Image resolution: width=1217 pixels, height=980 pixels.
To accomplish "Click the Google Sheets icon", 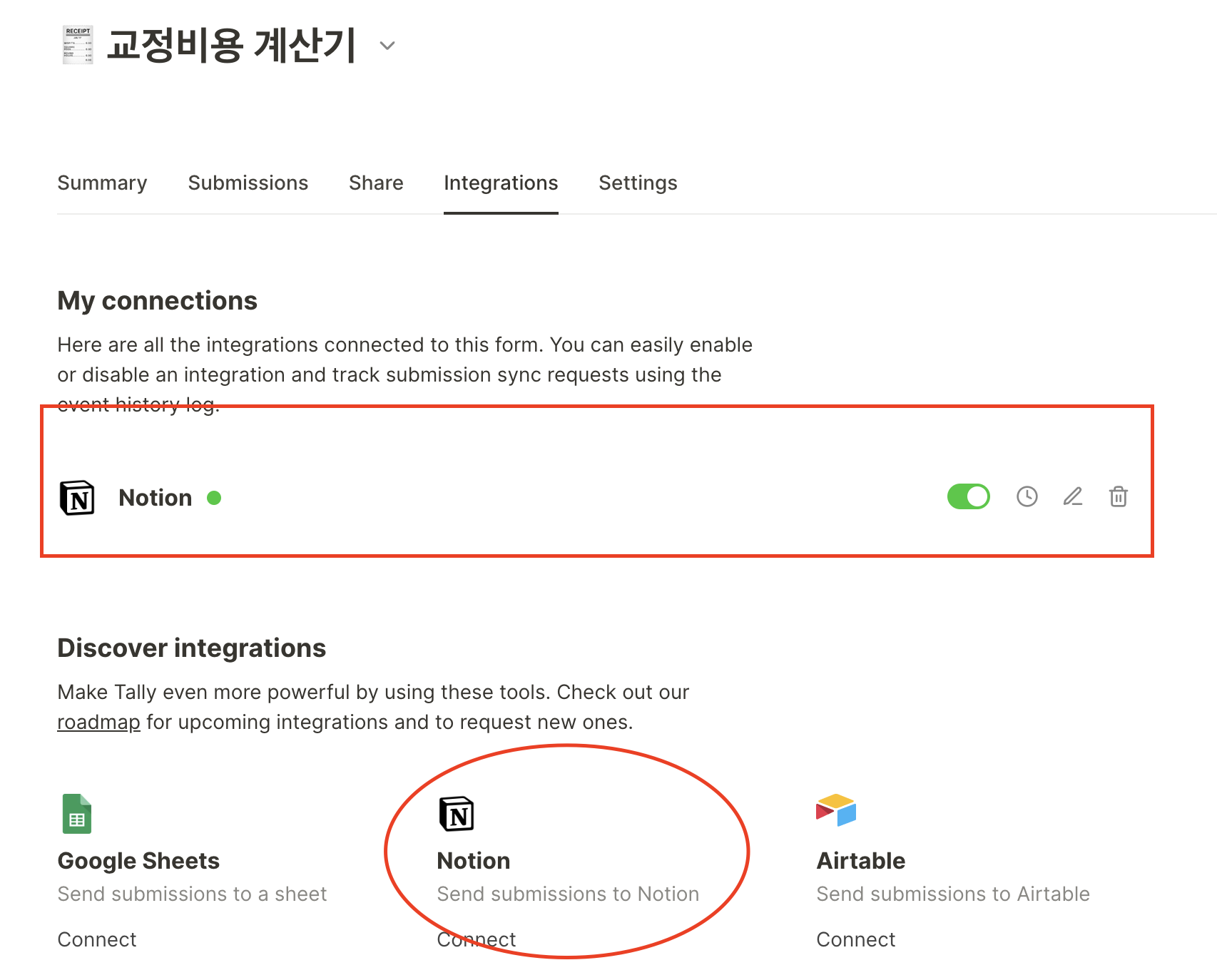I will [x=77, y=814].
